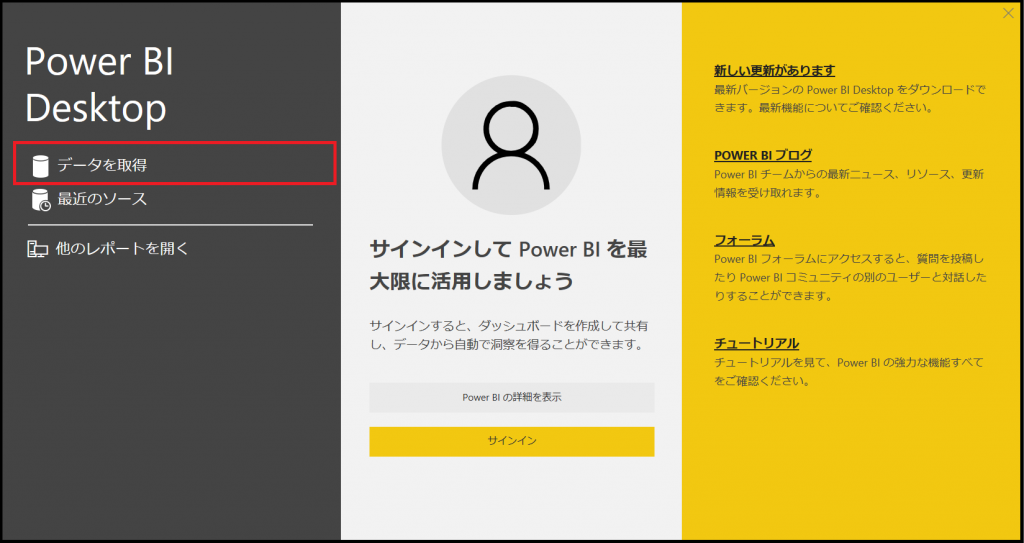Image resolution: width=1024 pixels, height=543 pixels.
Task: Open the 新しい更新があります link
Action: 775,71
